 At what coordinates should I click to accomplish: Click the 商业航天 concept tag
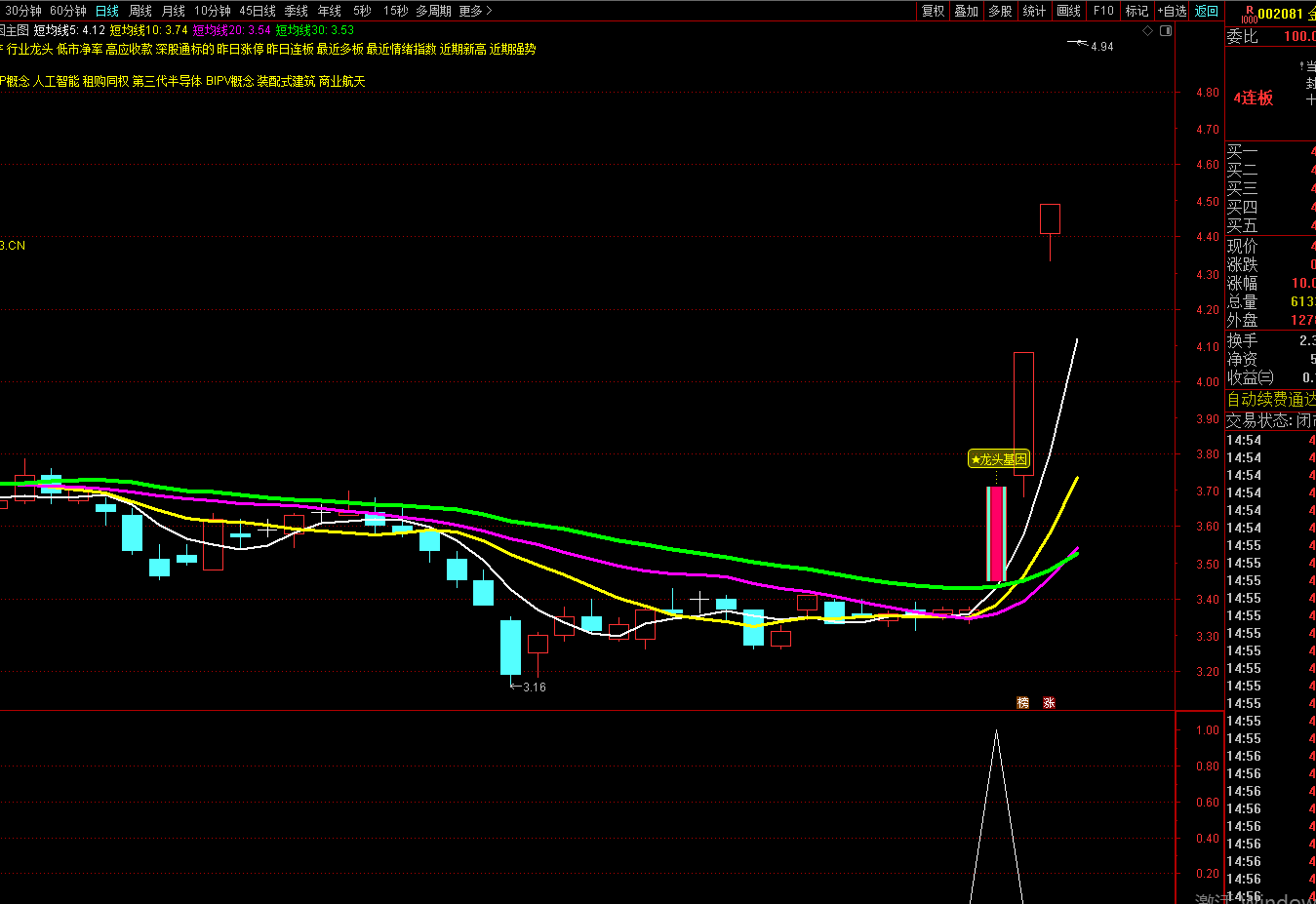point(341,82)
